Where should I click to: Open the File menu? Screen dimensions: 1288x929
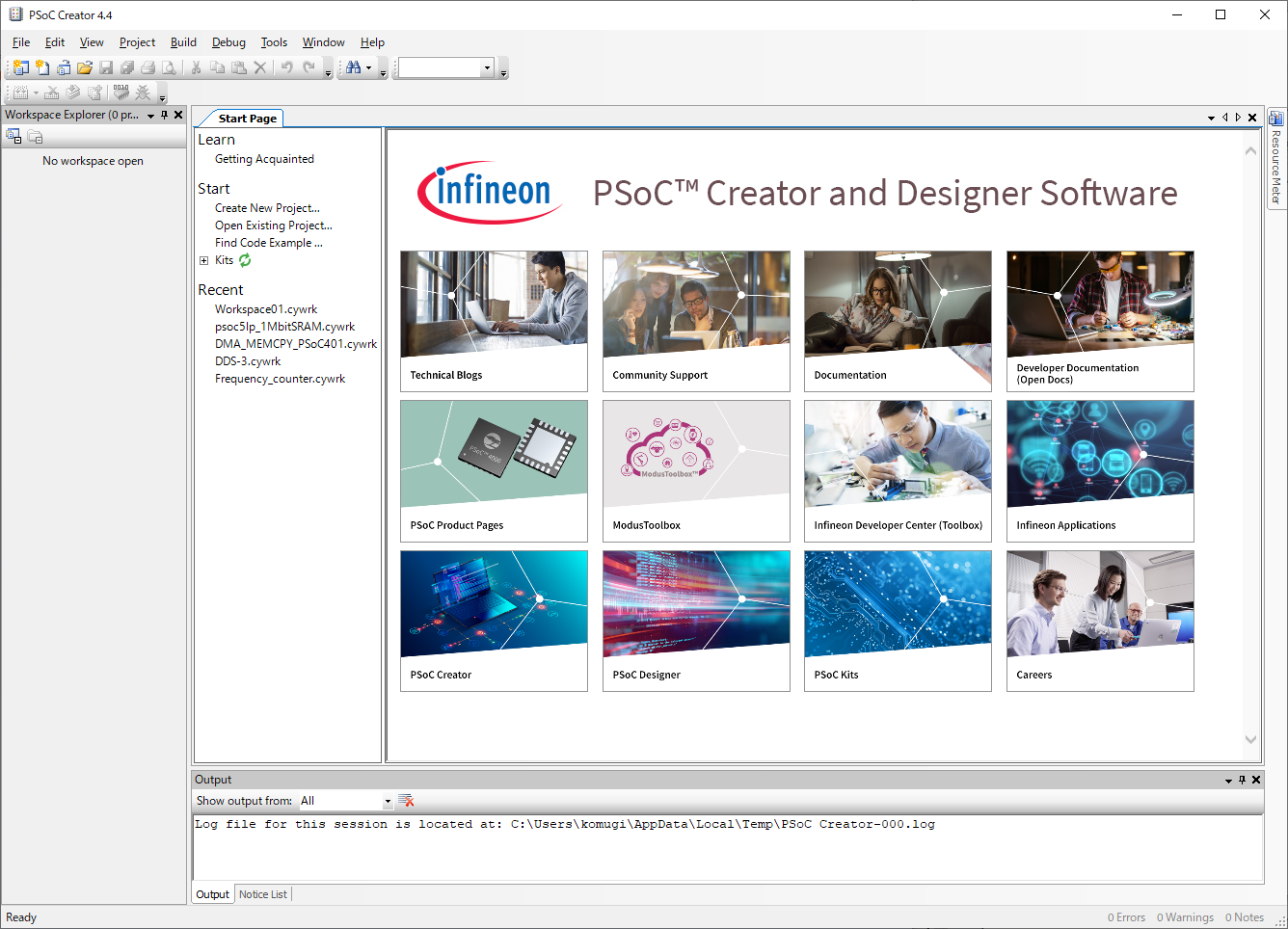pyautogui.click(x=21, y=42)
